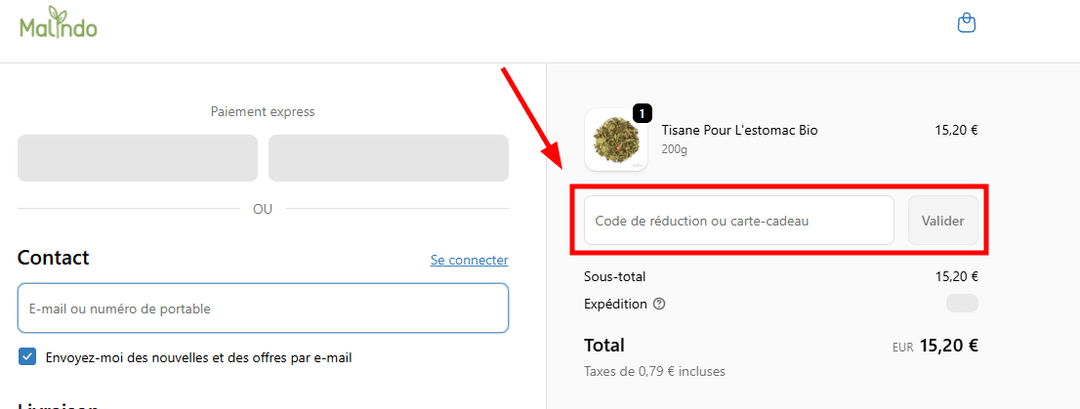
Task: Click the EUR currency label
Action: (903, 348)
